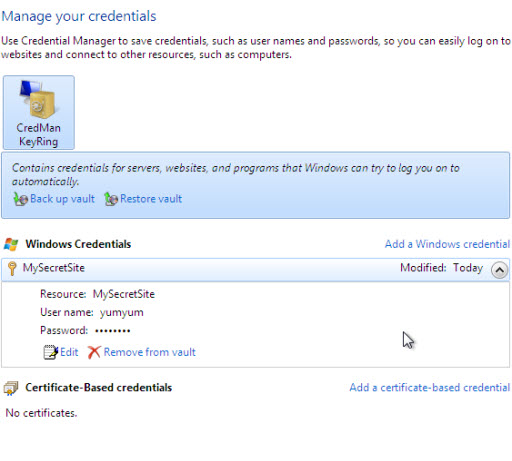The width and height of the screenshot is (512, 461).
Task: Collapse the MySecretSite credential with the chevron
Action: (x=499, y=270)
